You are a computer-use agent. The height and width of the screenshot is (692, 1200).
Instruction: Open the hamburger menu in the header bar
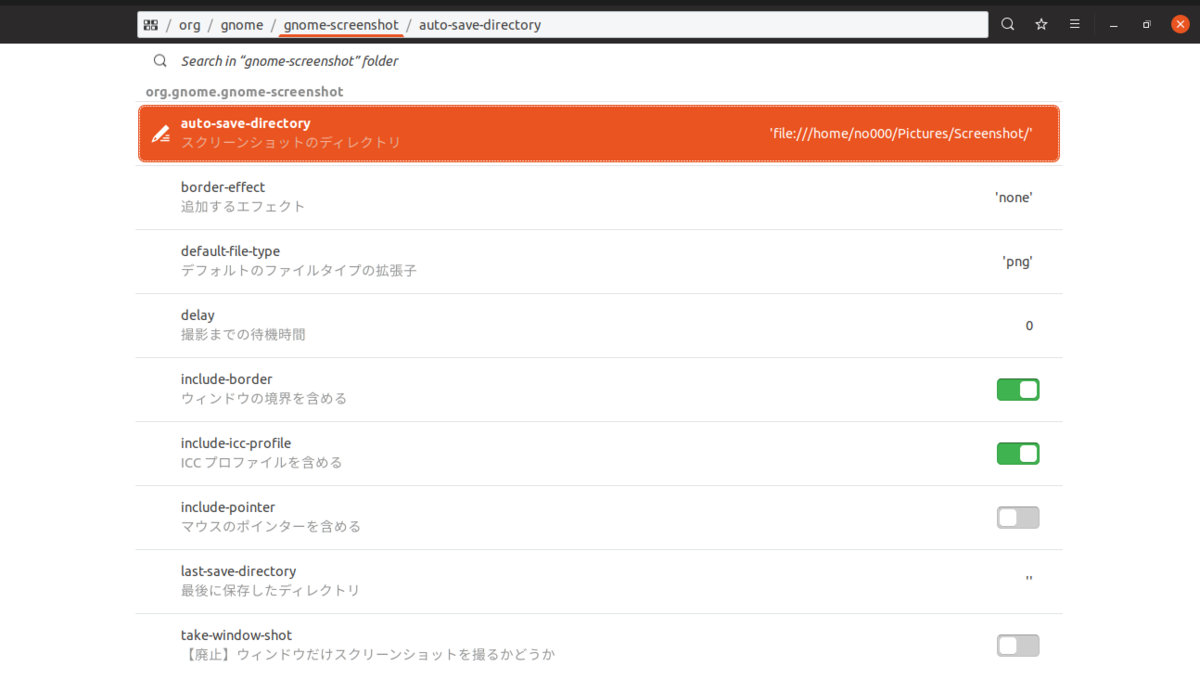tap(1074, 24)
